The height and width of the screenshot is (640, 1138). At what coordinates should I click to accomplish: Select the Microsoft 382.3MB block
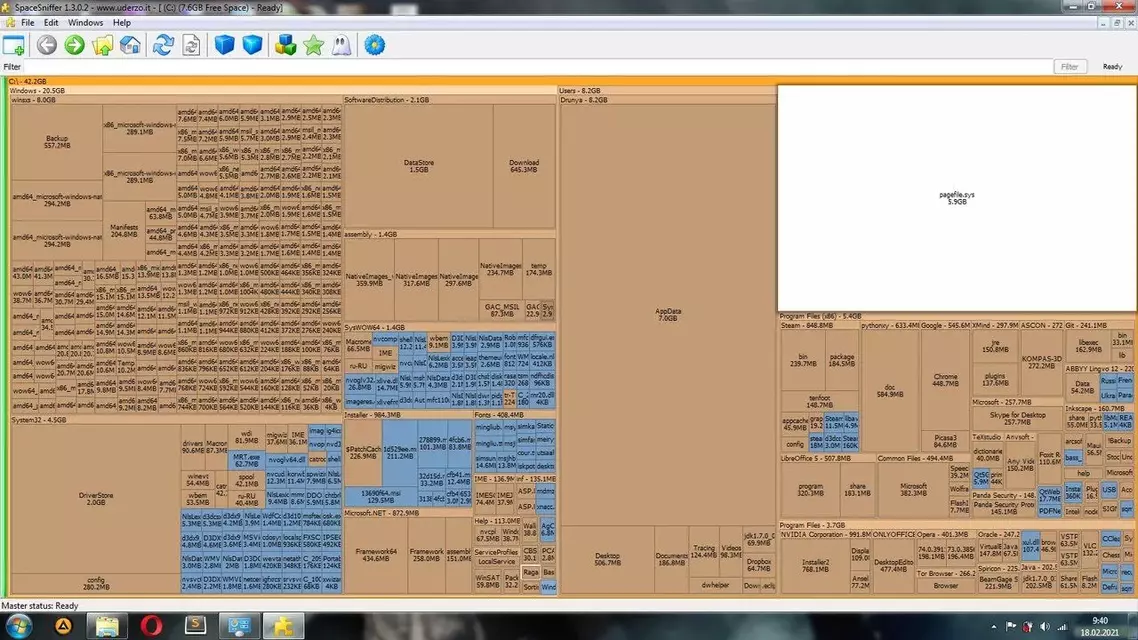click(x=913, y=490)
